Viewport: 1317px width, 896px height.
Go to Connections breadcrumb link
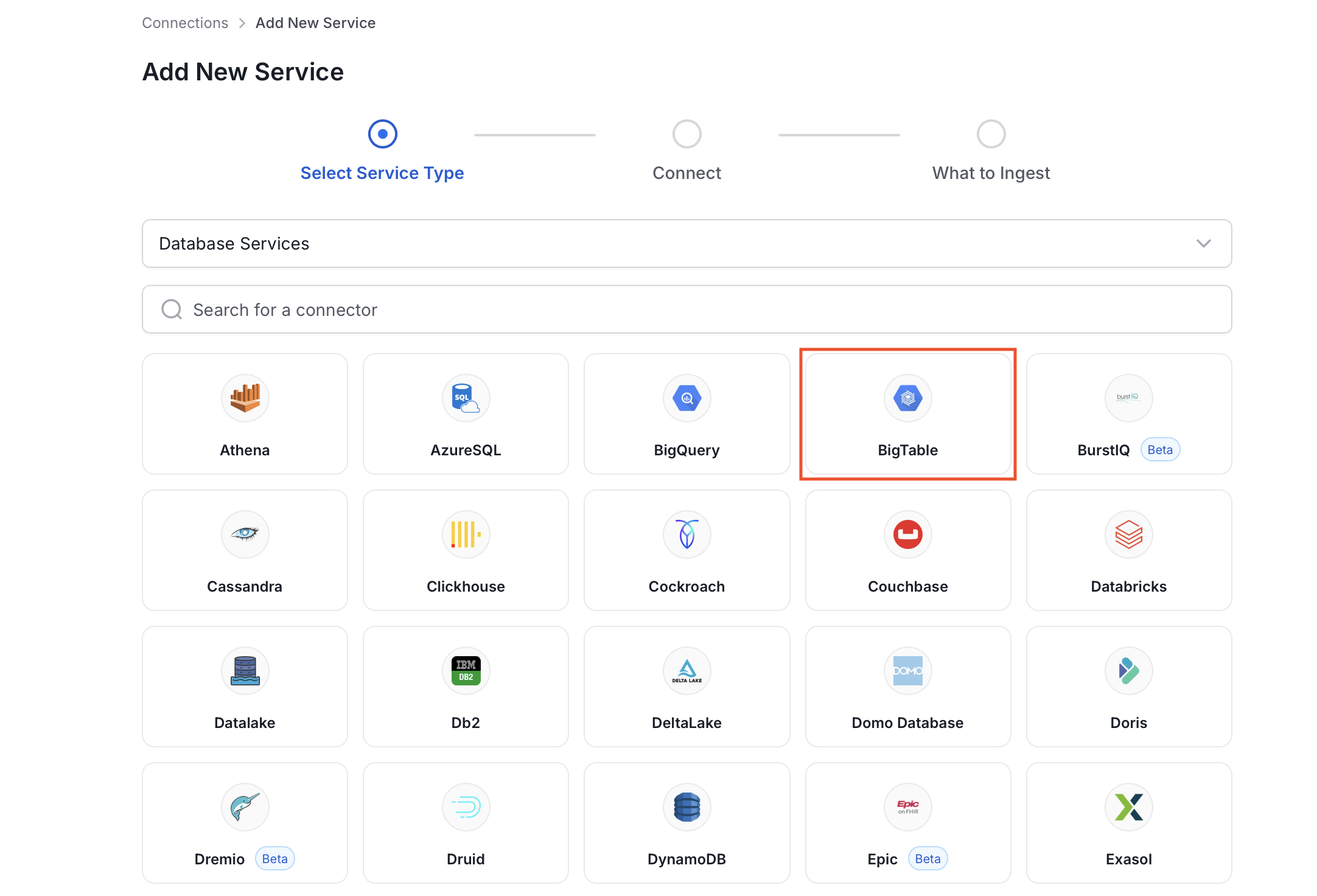point(185,23)
